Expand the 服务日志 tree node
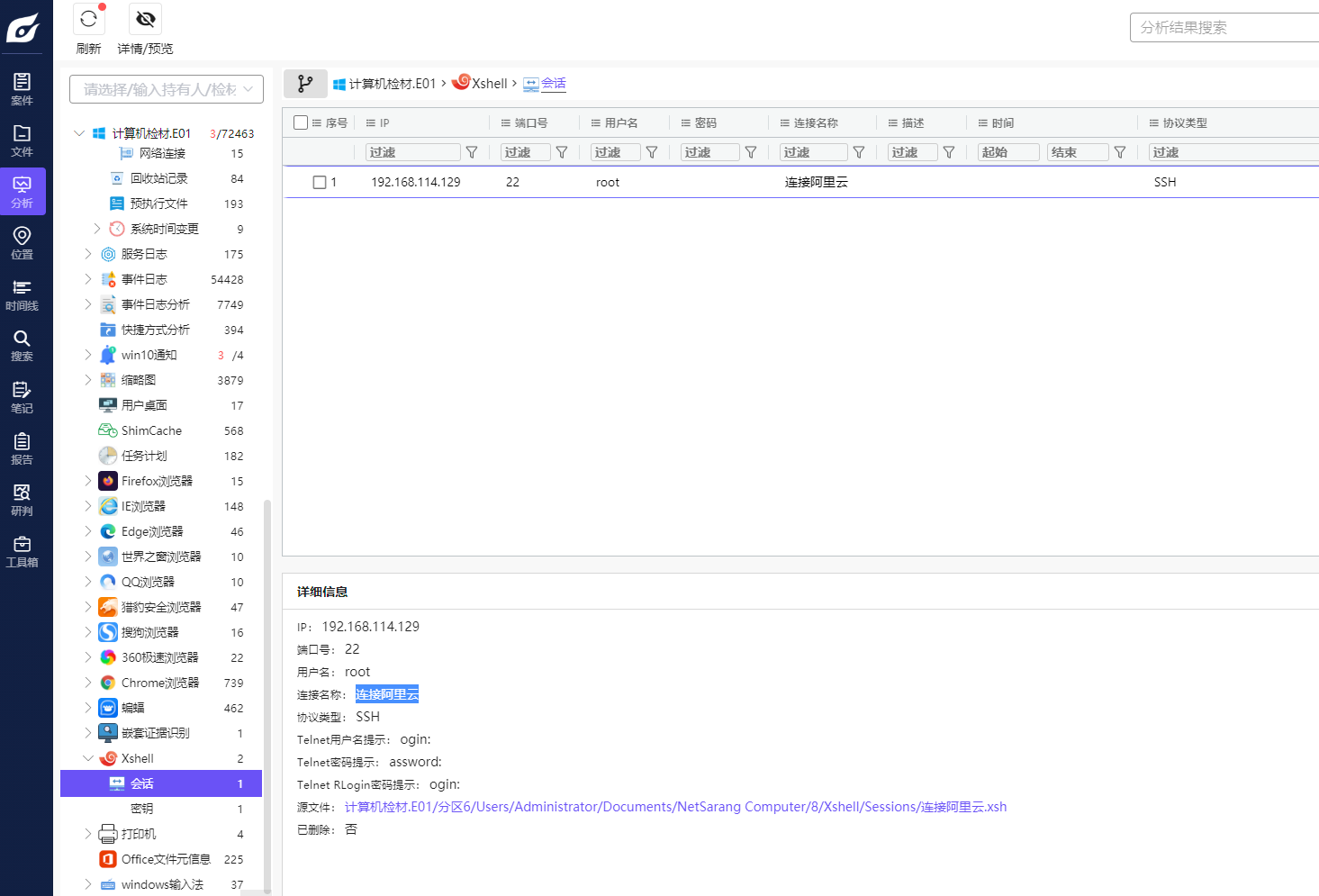Screen dimensions: 1319x896 point(88,254)
